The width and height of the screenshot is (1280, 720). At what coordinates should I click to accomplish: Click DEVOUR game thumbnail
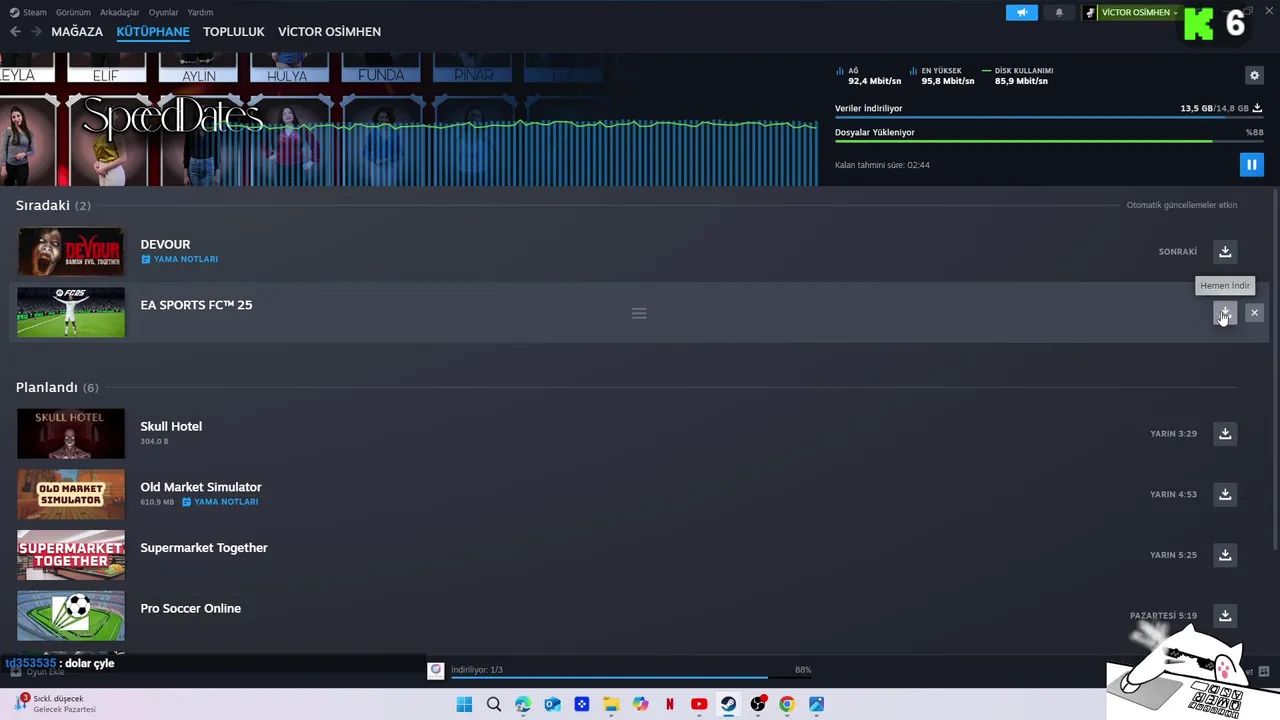click(x=71, y=251)
